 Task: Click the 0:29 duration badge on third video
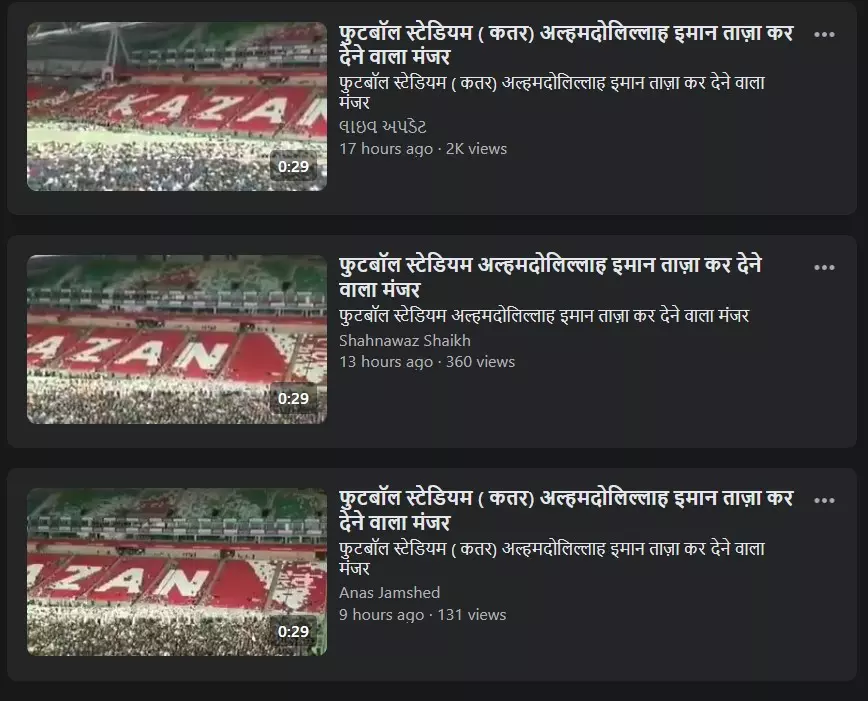[293, 632]
